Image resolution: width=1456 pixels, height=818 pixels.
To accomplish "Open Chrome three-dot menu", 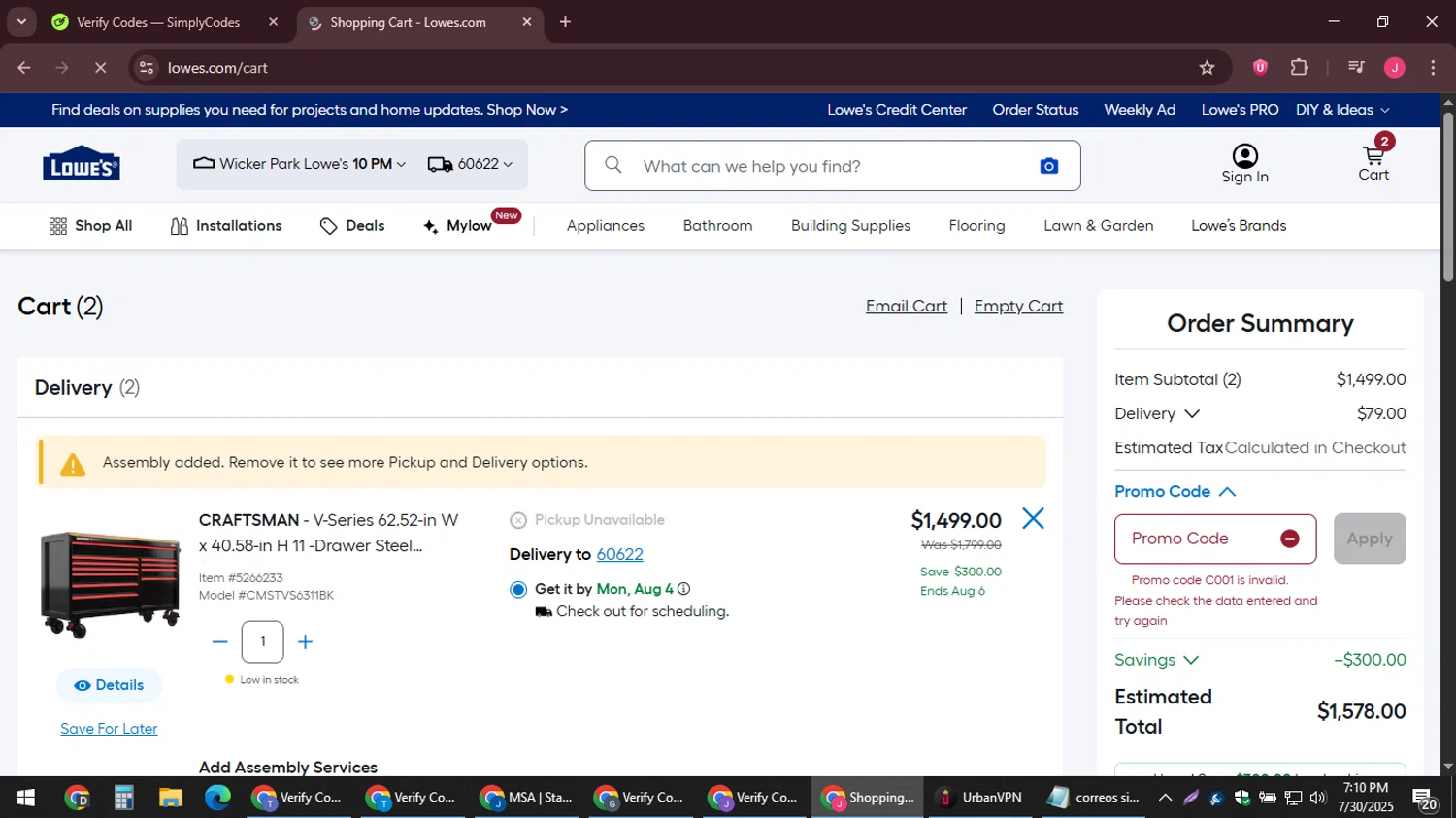I will [x=1433, y=68].
